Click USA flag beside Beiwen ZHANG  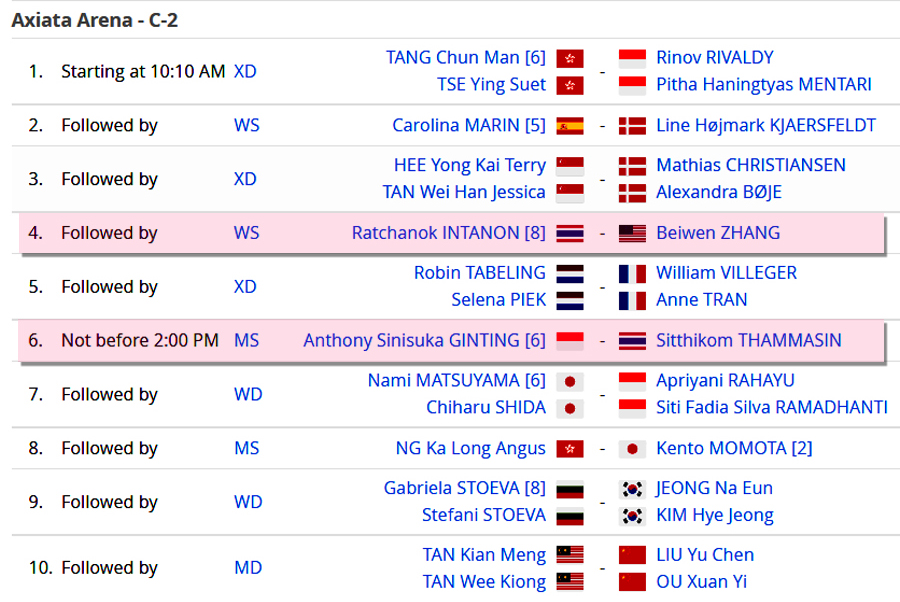coord(632,233)
